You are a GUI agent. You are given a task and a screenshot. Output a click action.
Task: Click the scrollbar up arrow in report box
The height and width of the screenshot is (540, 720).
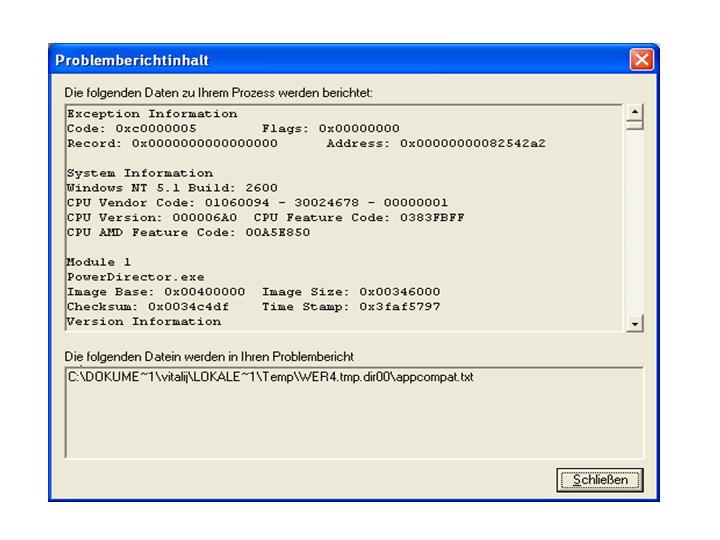[x=634, y=112]
